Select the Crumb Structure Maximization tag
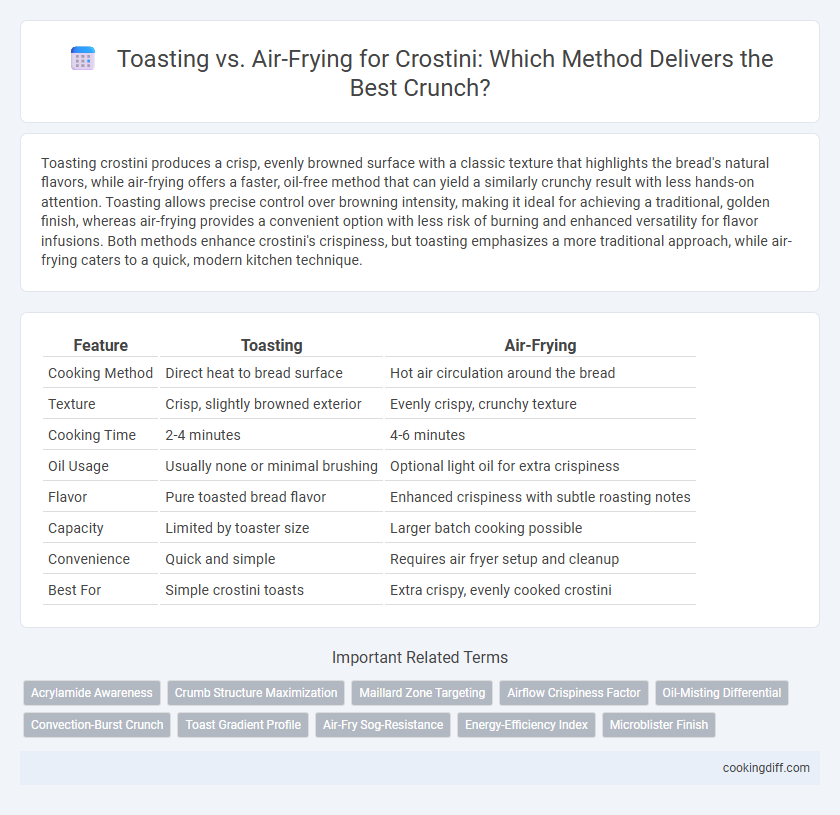Viewport: 840px width, 815px height. [x=256, y=693]
